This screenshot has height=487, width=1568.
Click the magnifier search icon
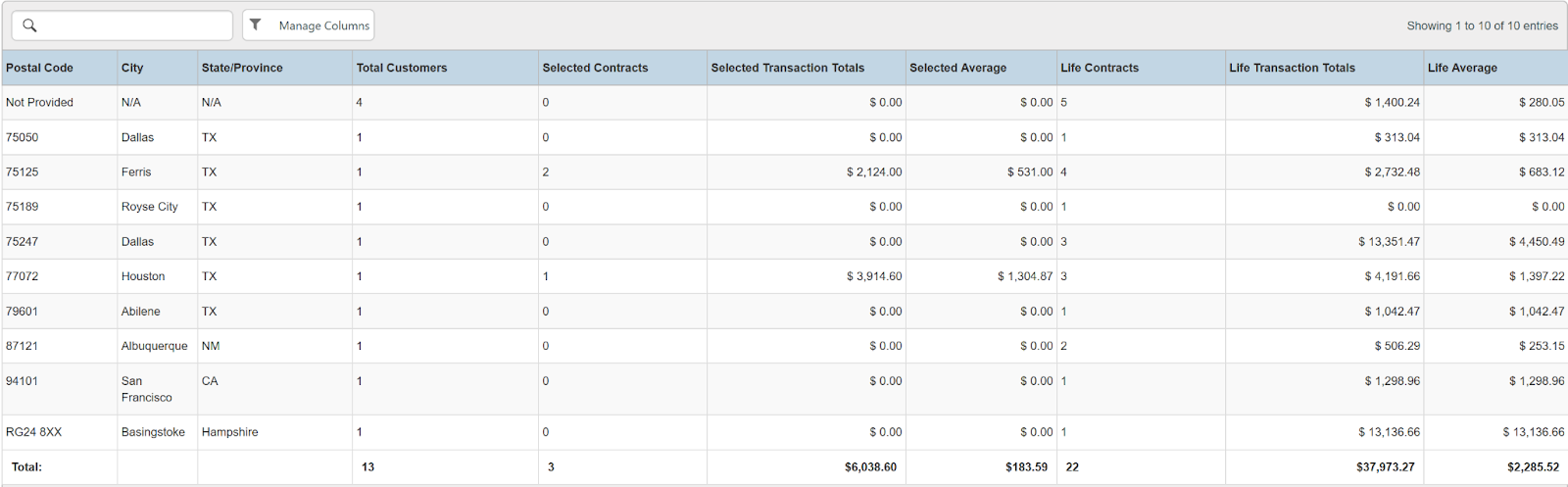(x=29, y=25)
